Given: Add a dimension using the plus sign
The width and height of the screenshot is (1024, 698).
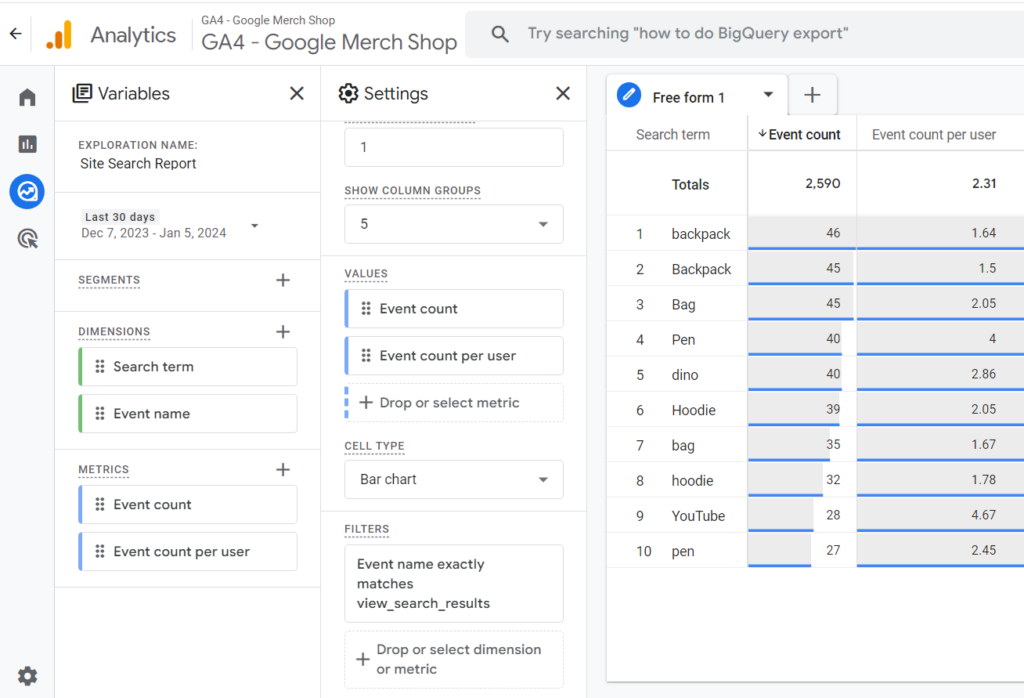Looking at the screenshot, I should click(281, 331).
